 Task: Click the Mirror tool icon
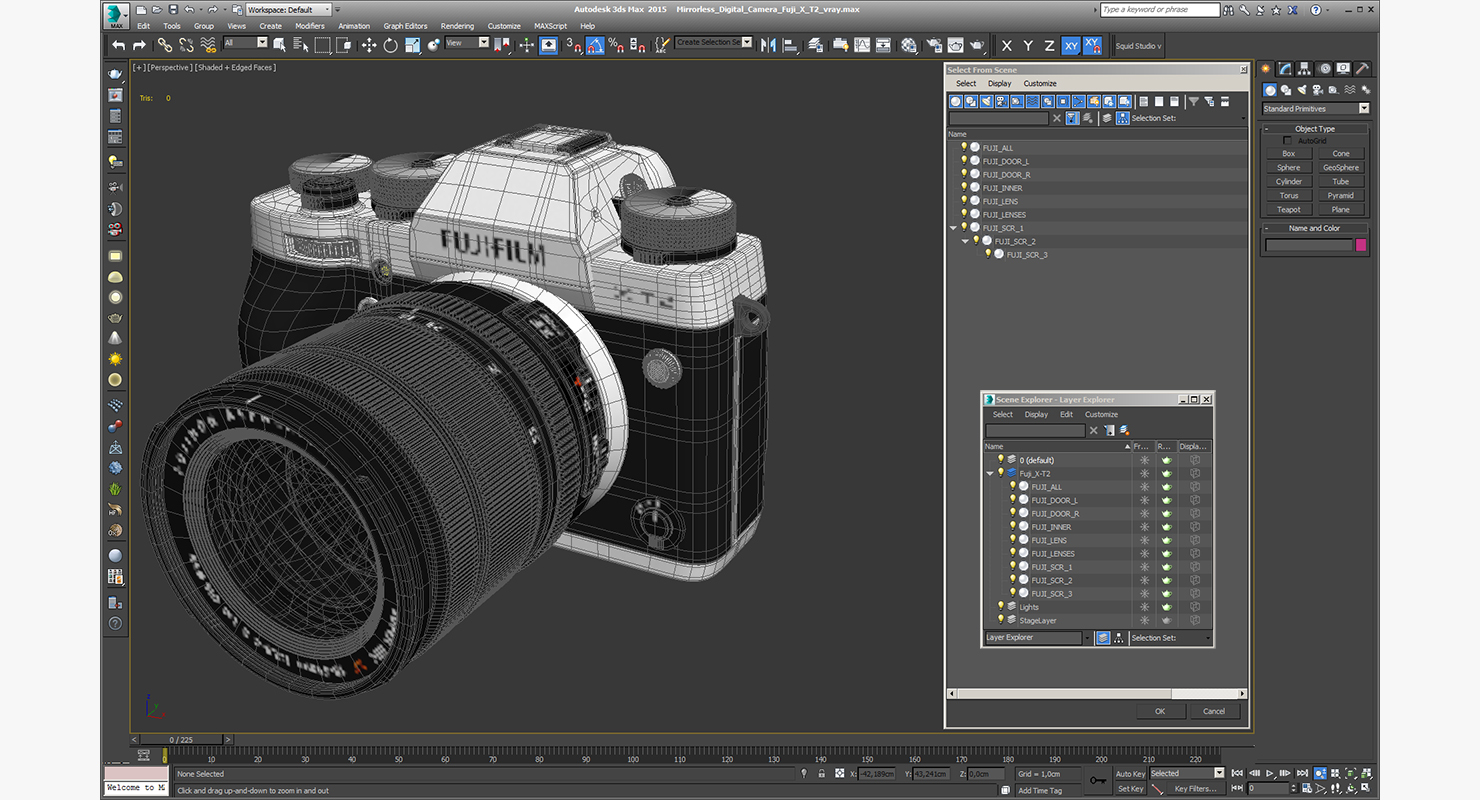click(768, 45)
